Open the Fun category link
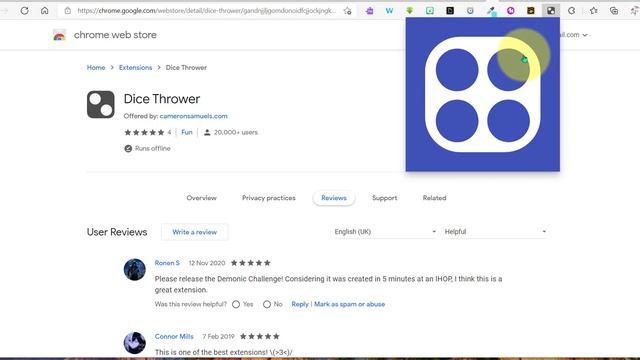The image size is (640, 360). pos(187,132)
